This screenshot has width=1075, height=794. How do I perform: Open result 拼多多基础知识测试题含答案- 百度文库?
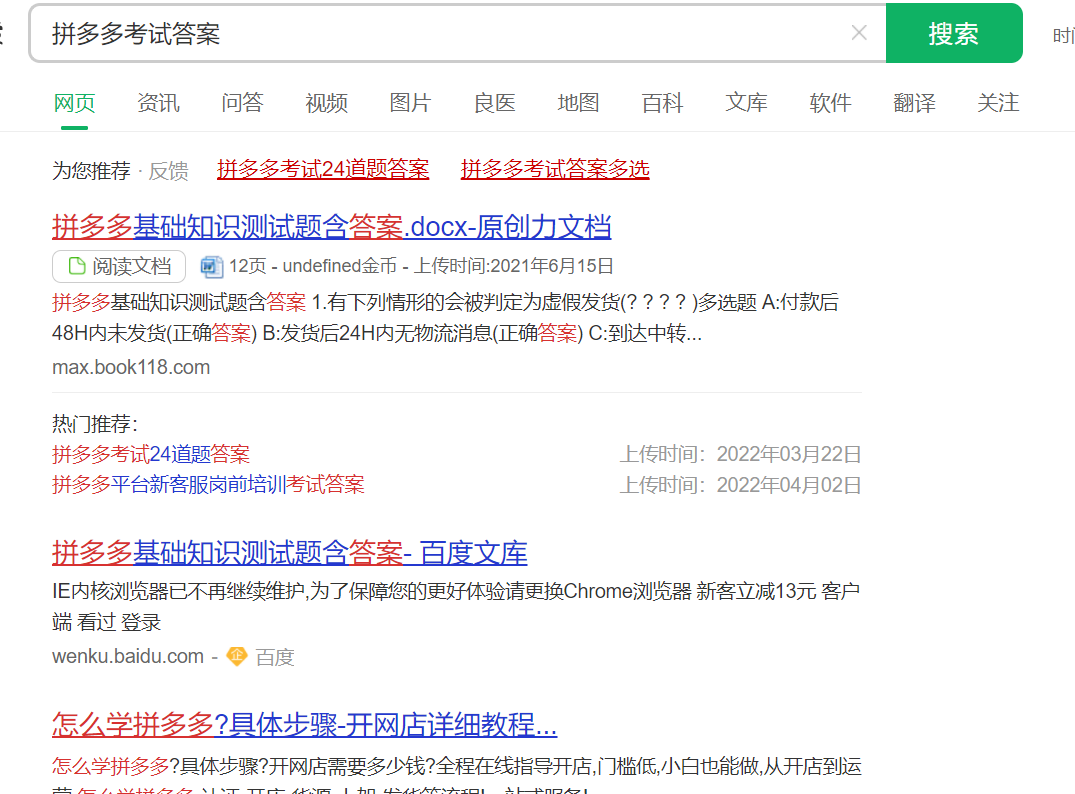coord(289,553)
